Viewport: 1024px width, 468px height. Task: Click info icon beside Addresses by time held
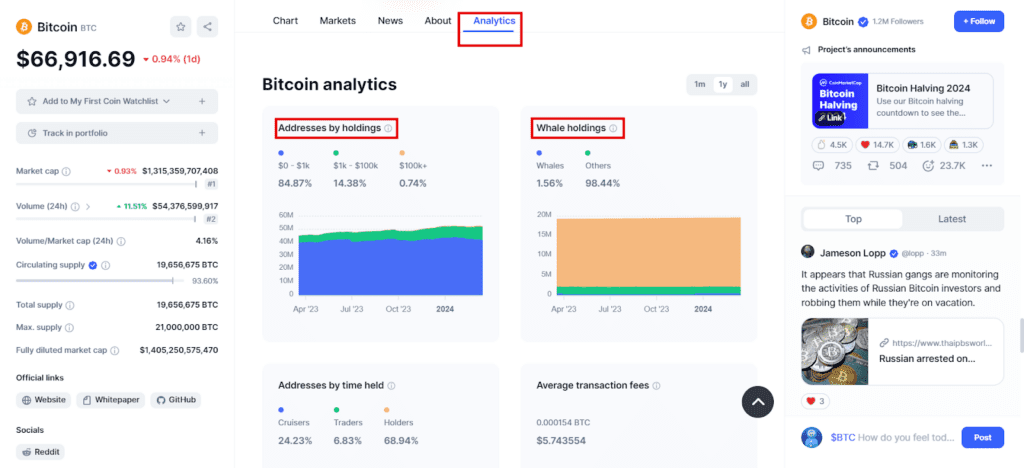(x=391, y=386)
